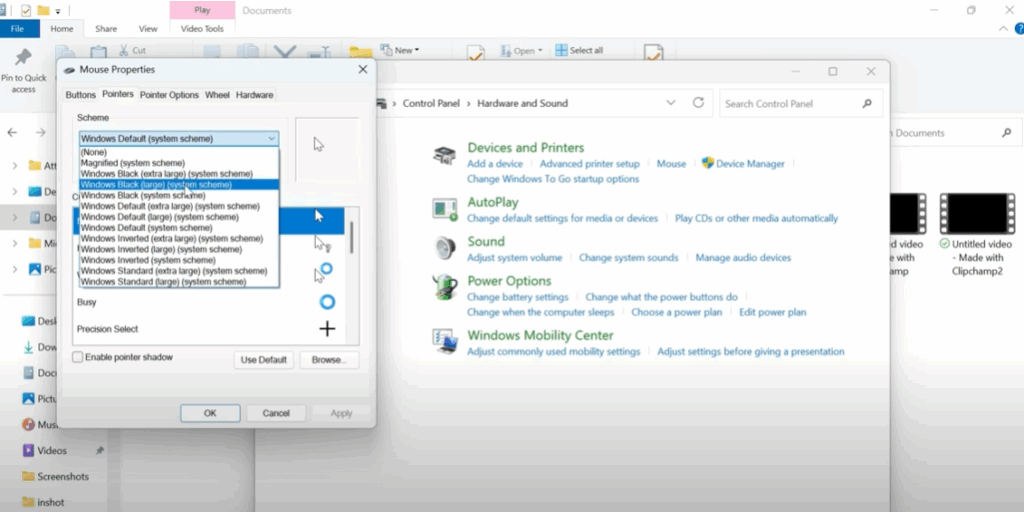Click the Devices and Printers icon
This screenshot has width=1024, height=512.
point(445,156)
